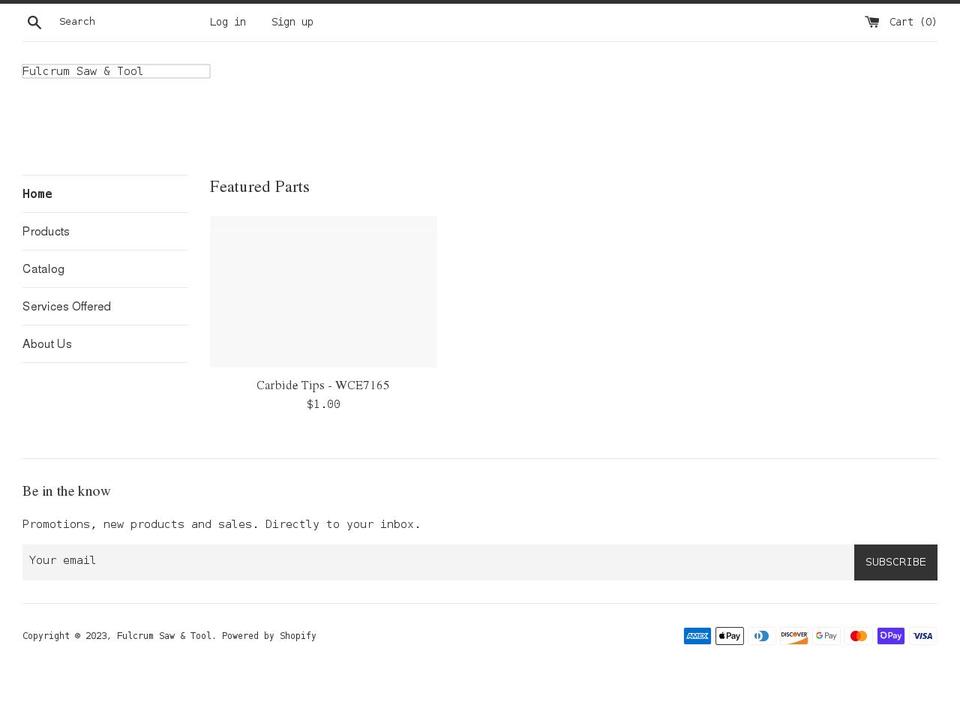Click the Diners Club payment icon
The width and height of the screenshot is (960, 720).
(761, 635)
